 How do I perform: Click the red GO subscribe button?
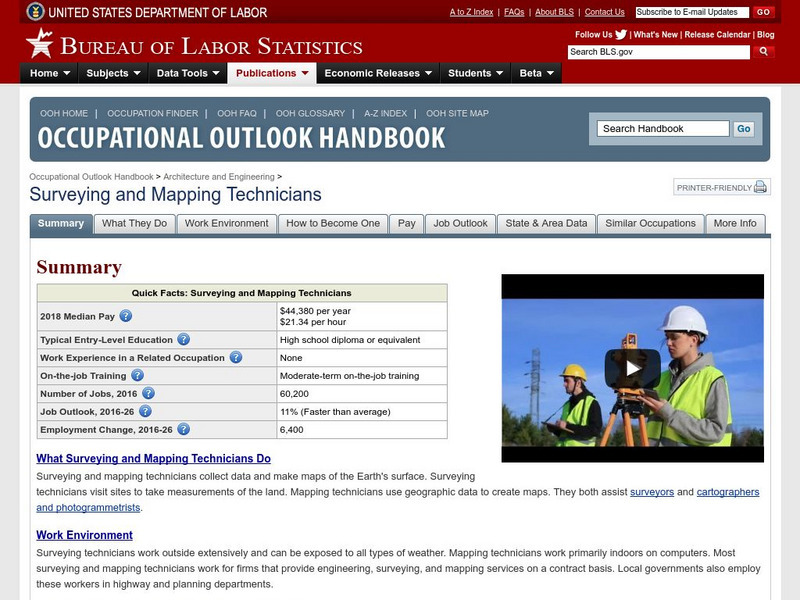[763, 12]
